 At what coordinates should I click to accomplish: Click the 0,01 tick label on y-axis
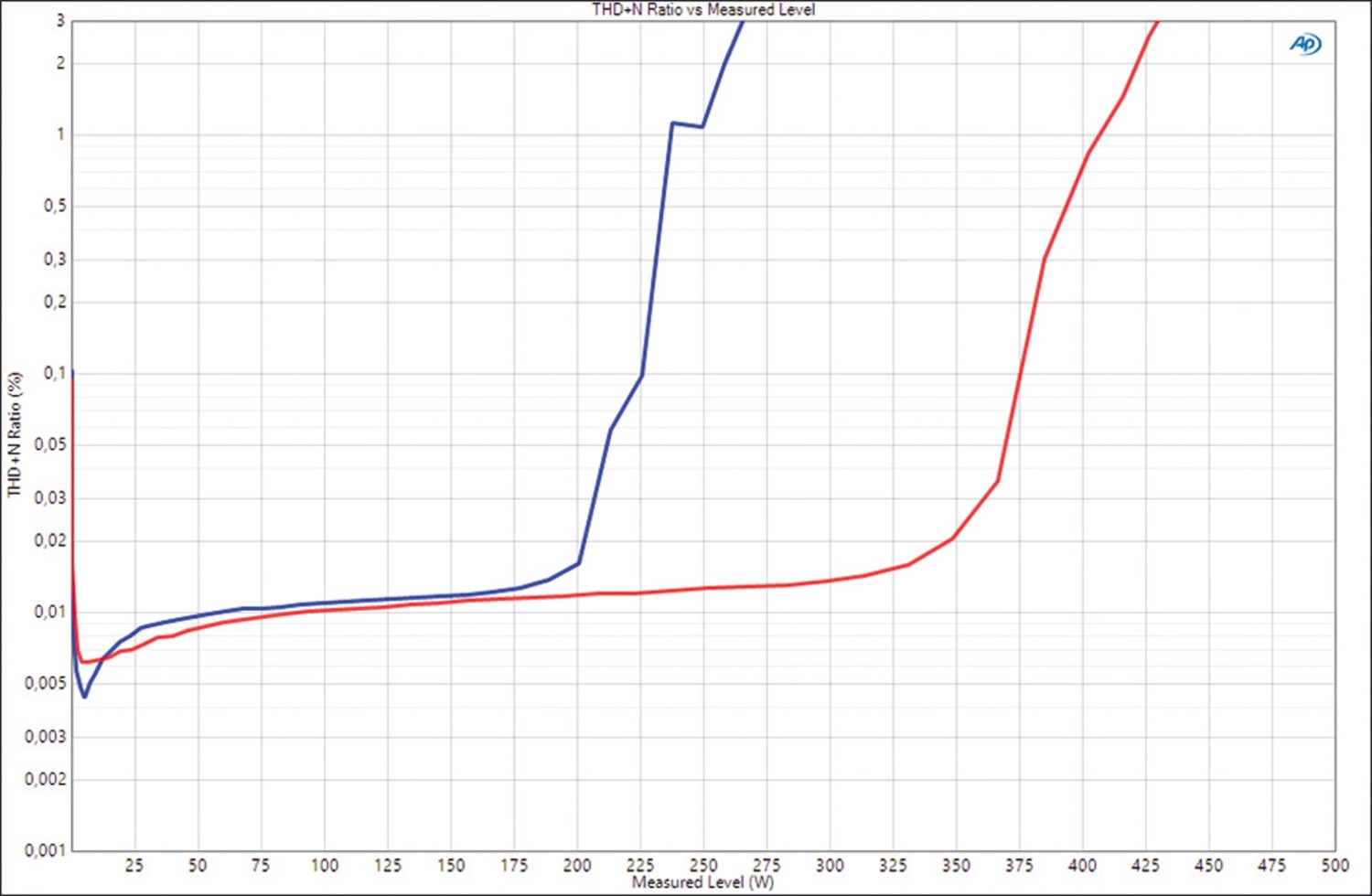pyautogui.click(x=50, y=612)
